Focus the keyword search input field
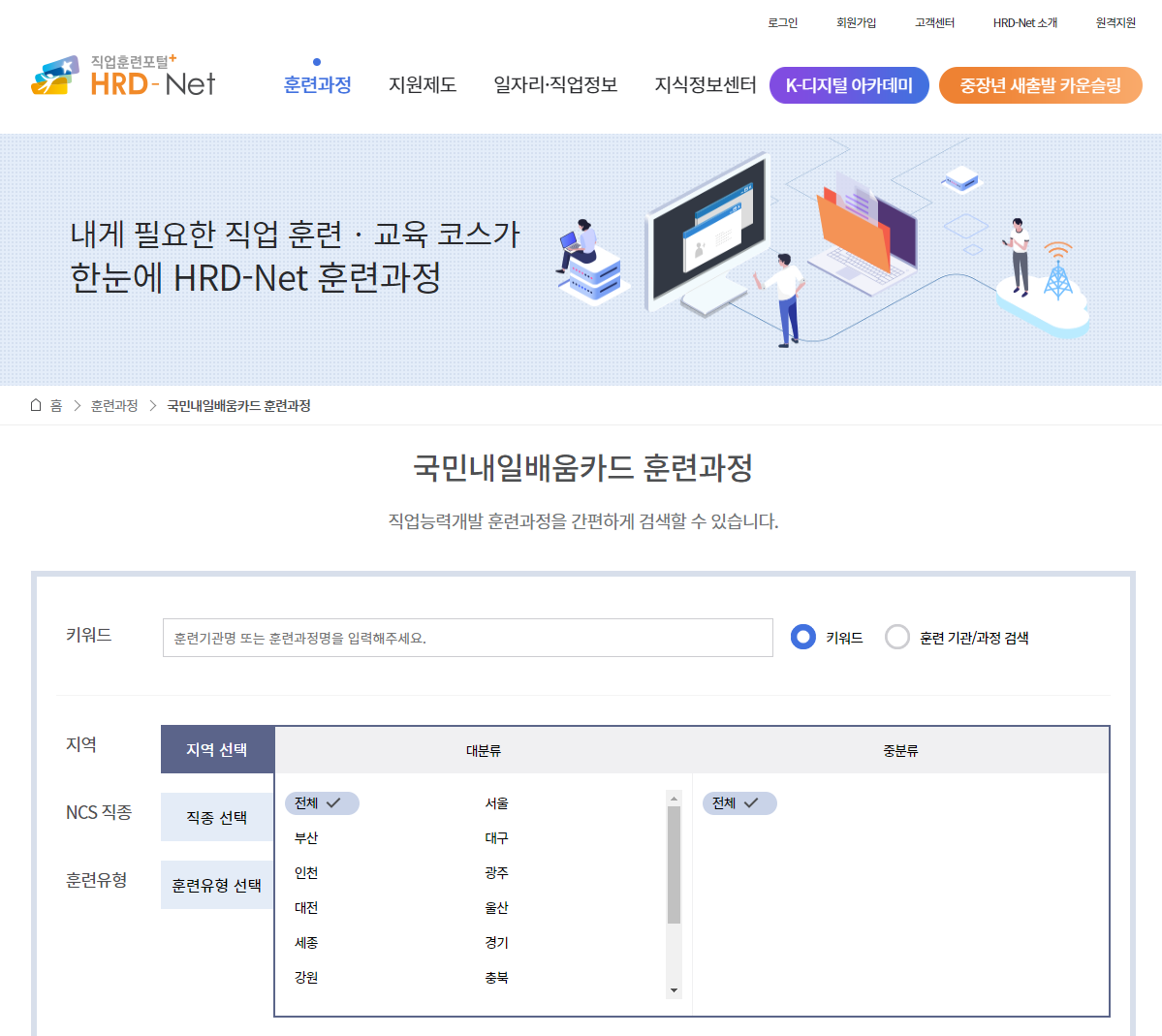Image resolution: width=1162 pixels, height=1036 pixels. click(x=468, y=638)
